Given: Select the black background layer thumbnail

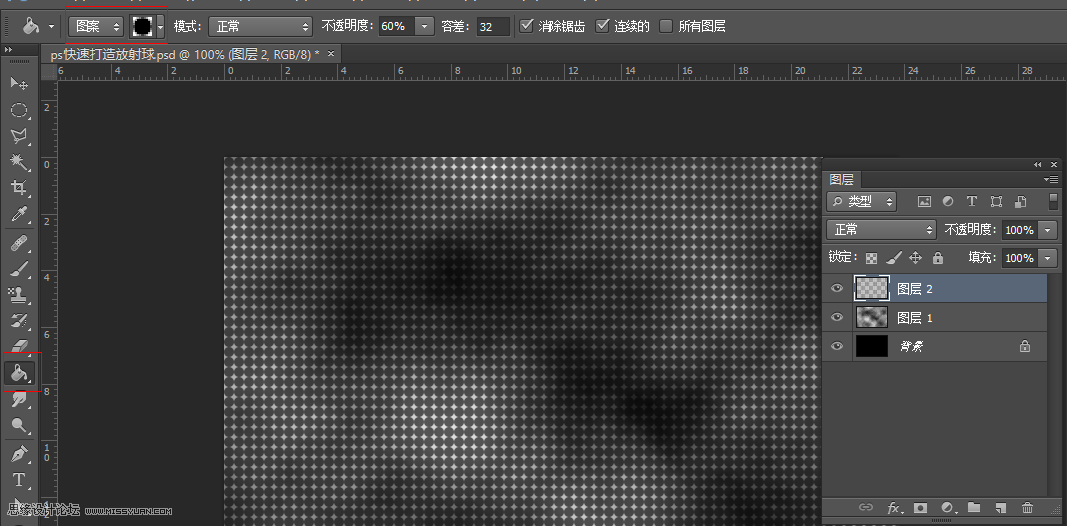Looking at the screenshot, I should tap(872, 346).
